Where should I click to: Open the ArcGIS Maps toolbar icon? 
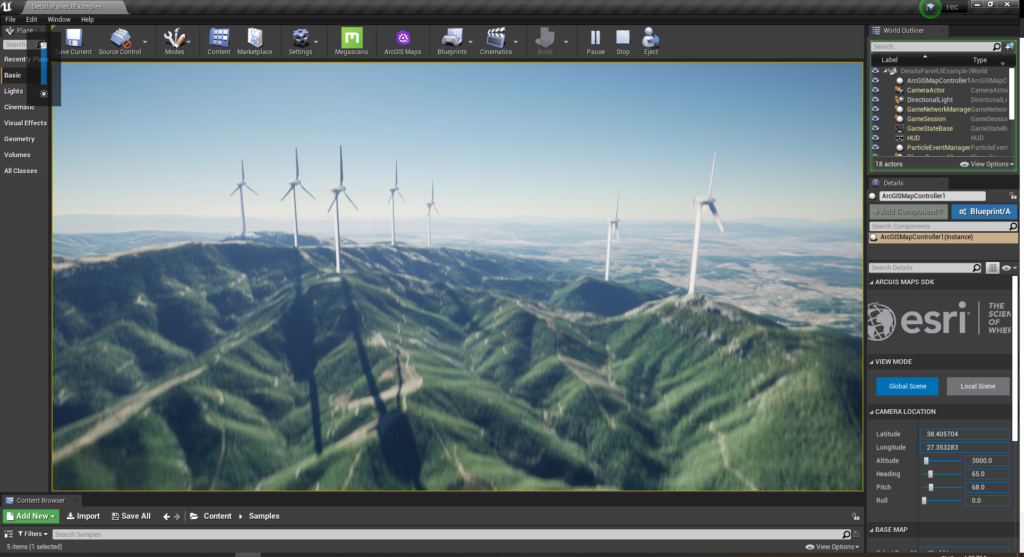pos(402,41)
